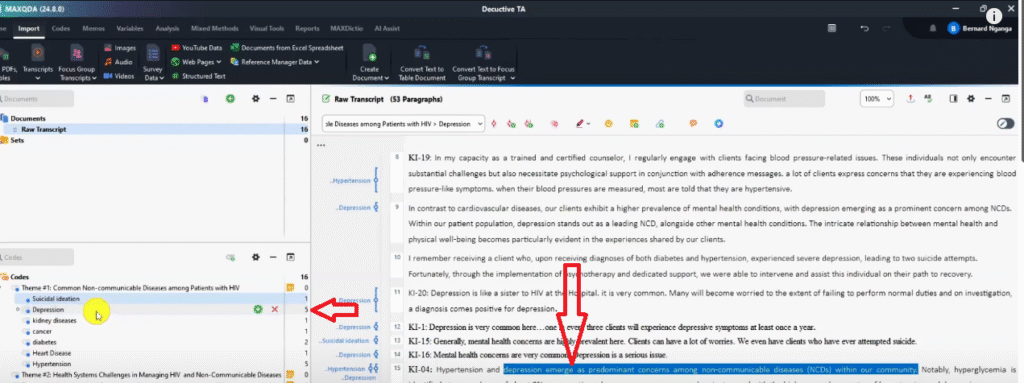Image resolution: width=1024 pixels, height=383 pixels.
Task: Open Codes panel settings gear
Action: click(x=256, y=258)
